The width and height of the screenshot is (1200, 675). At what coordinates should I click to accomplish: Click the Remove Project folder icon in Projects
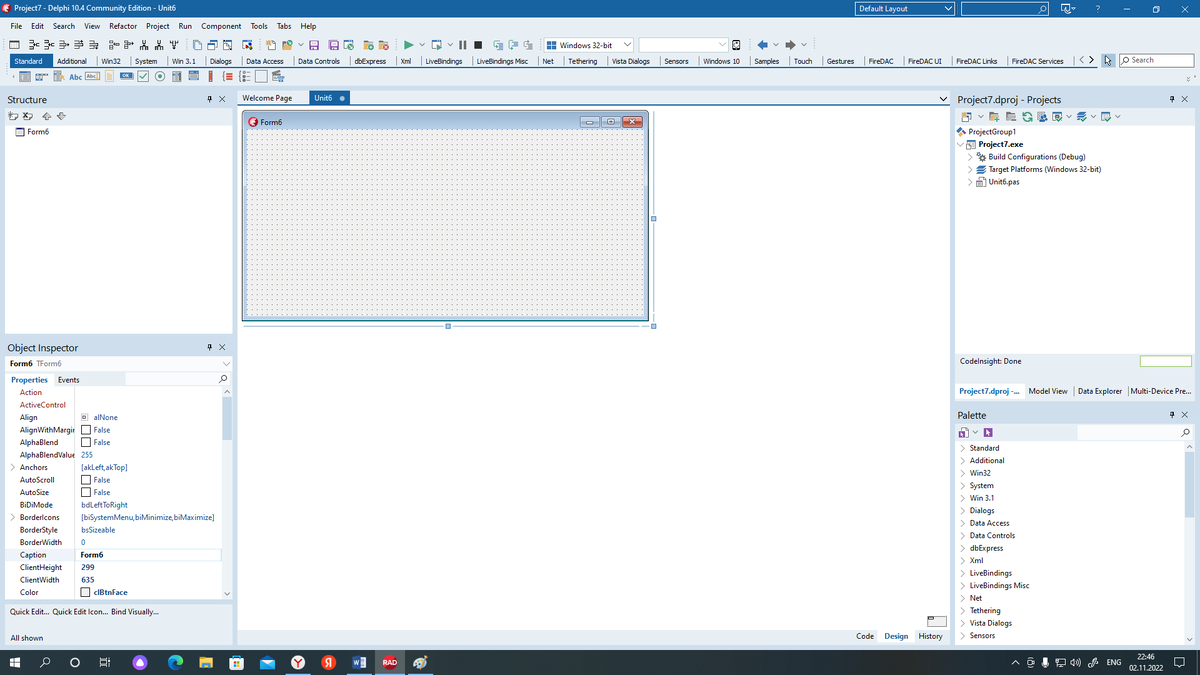click(x=1011, y=117)
